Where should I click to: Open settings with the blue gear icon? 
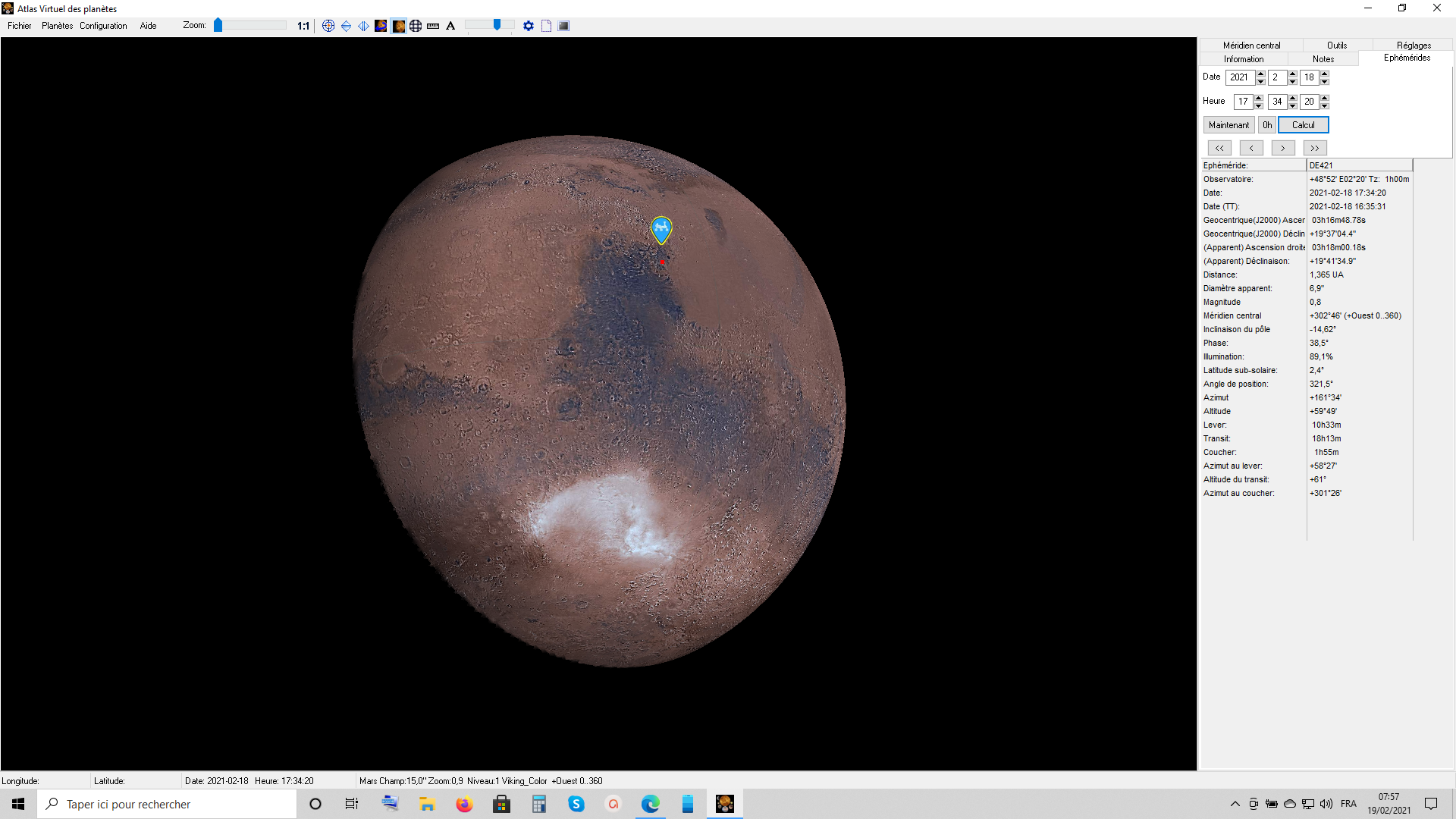[529, 26]
